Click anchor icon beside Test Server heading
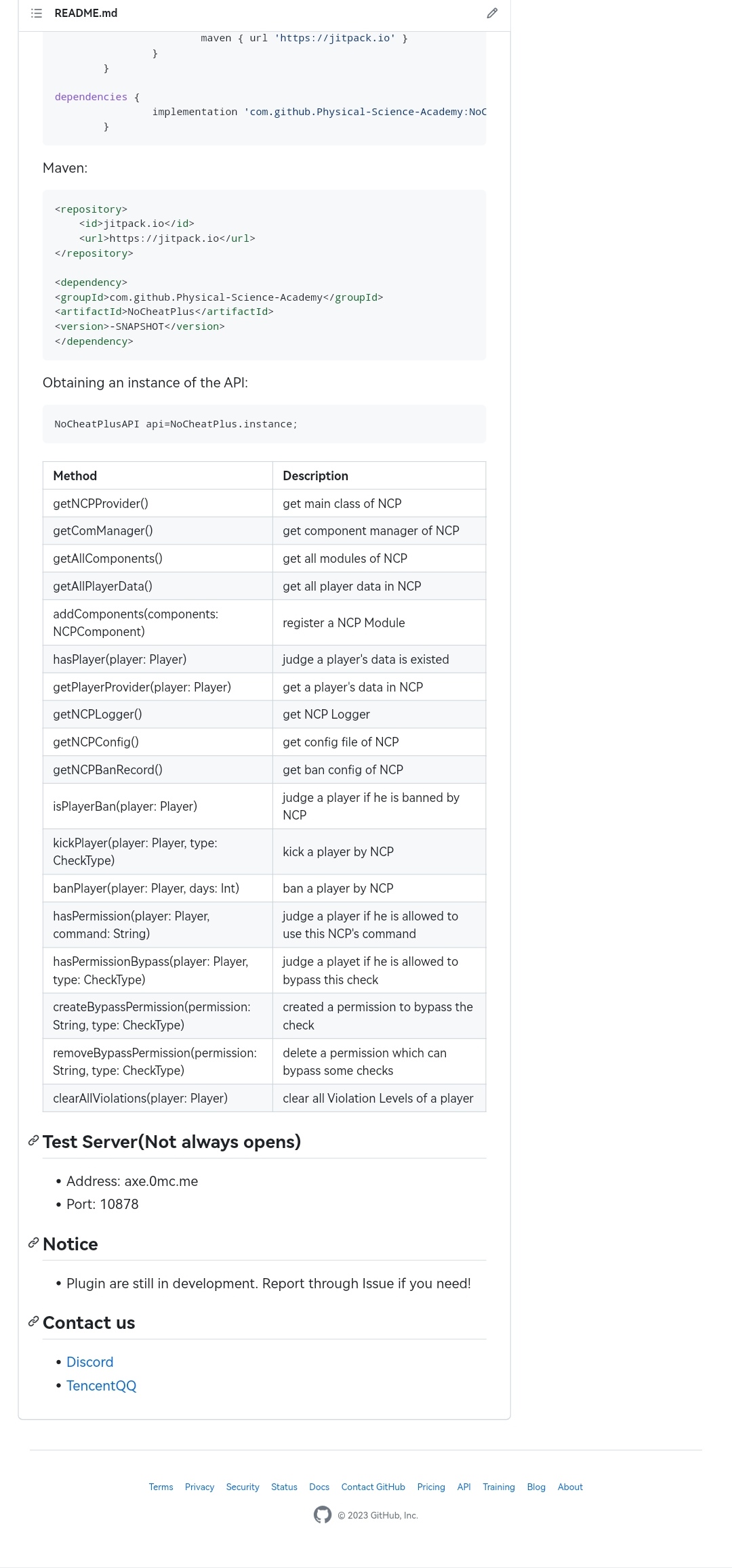732x1568 pixels. coord(33,1141)
